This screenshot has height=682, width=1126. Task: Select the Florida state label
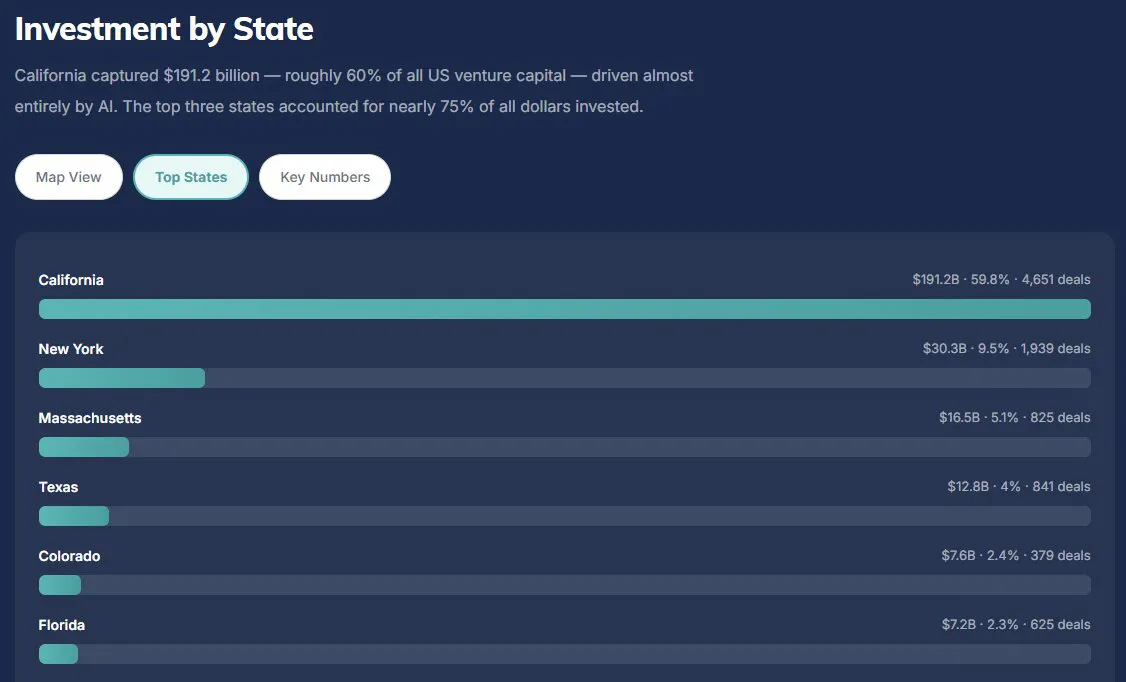(x=62, y=625)
